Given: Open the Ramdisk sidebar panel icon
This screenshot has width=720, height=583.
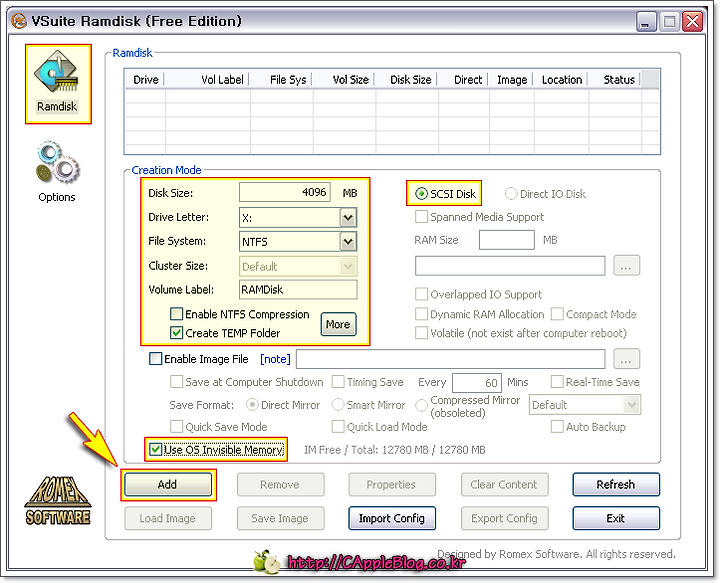Looking at the screenshot, I should [57, 84].
